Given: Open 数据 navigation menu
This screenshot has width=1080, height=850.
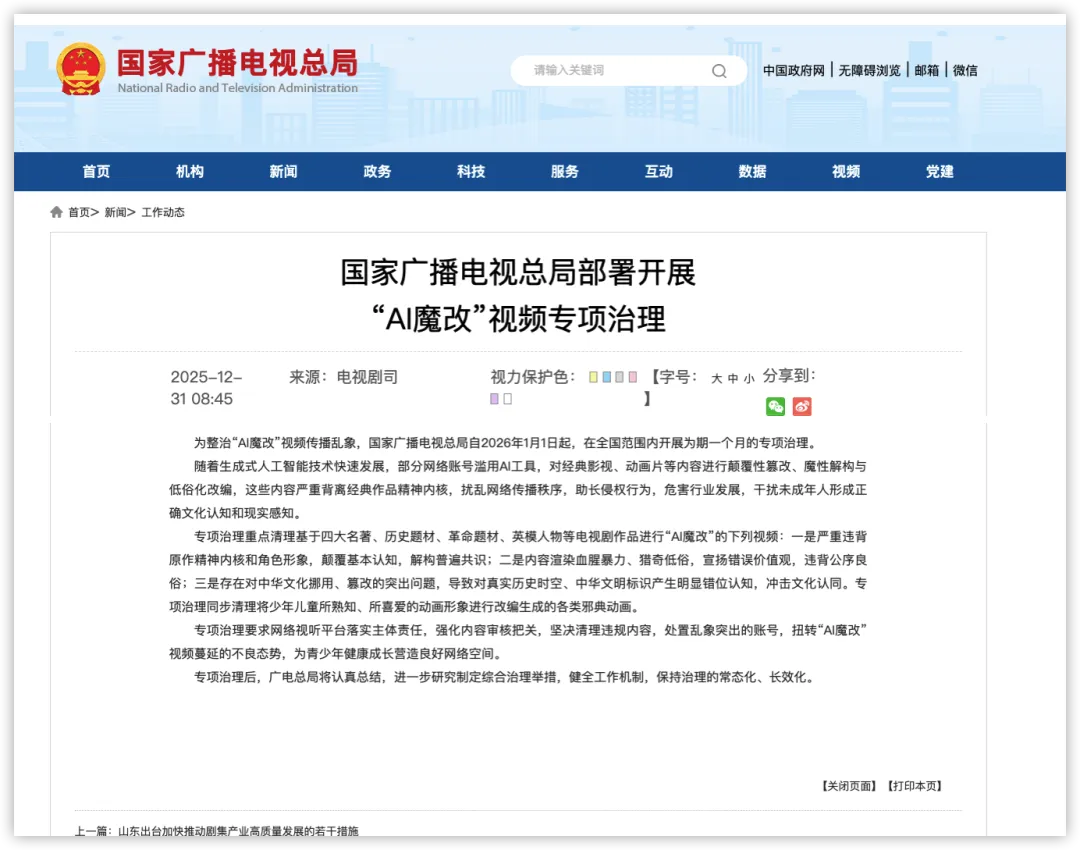Looking at the screenshot, I should pyautogui.click(x=752, y=172).
